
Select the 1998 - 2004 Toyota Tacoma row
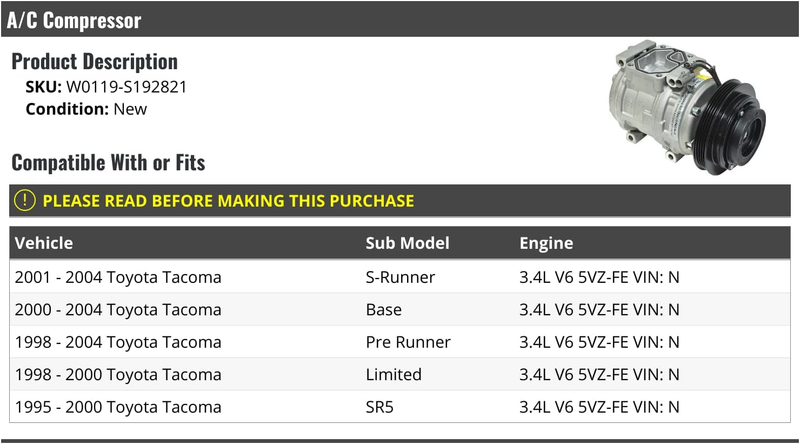tap(399, 342)
